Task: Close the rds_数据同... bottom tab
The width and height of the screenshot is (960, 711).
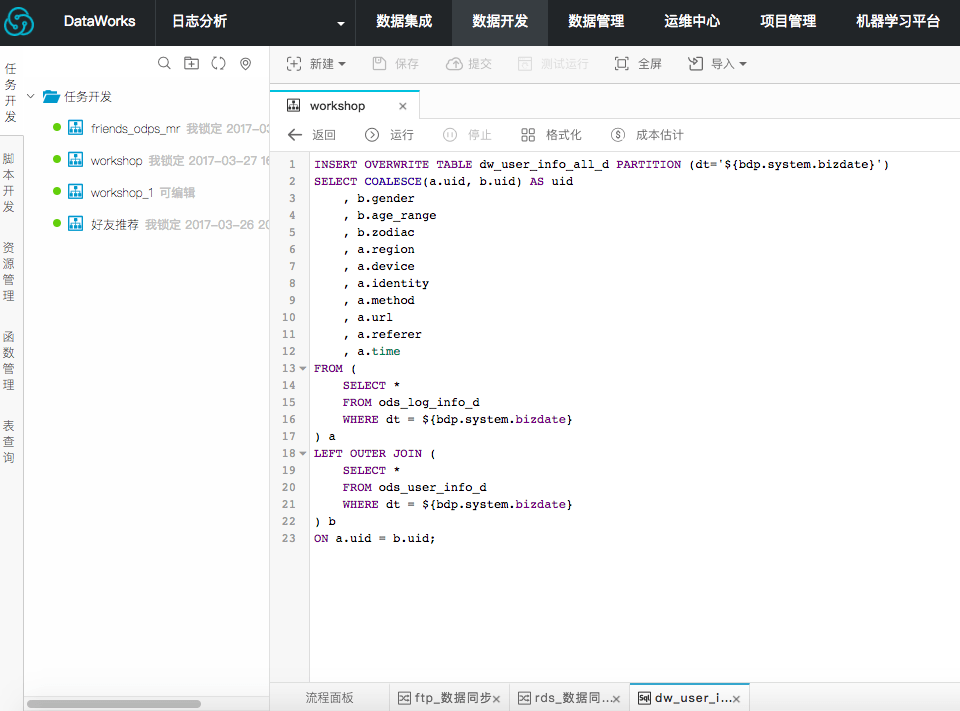Action: (617, 699)
